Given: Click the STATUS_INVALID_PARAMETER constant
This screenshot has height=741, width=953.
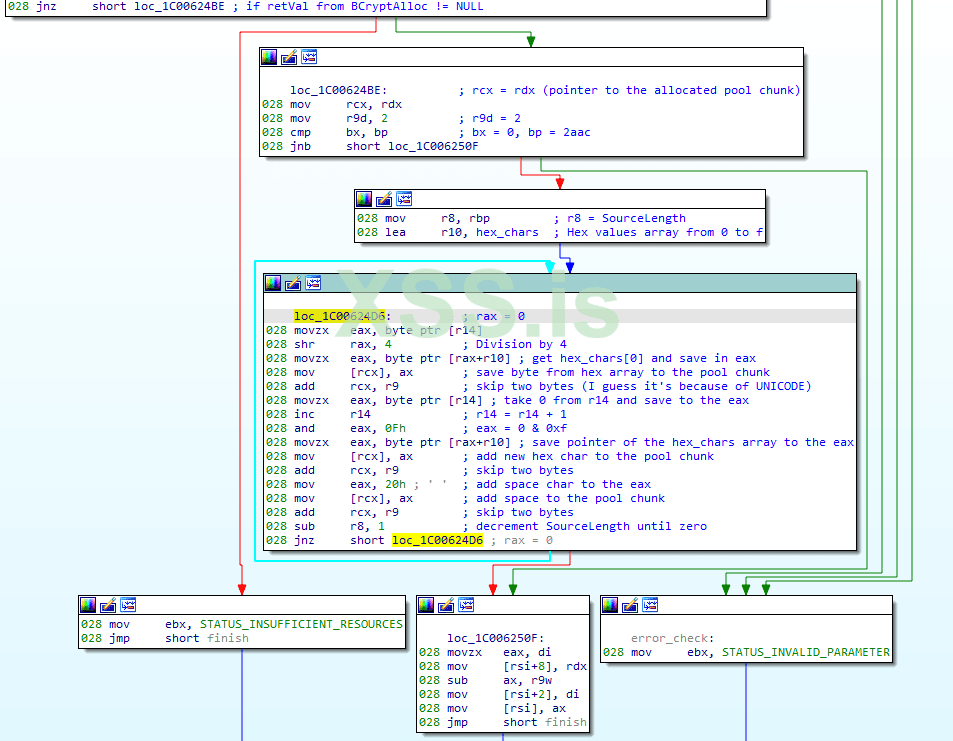Looking at the screenshot, I should coord(805,652).
